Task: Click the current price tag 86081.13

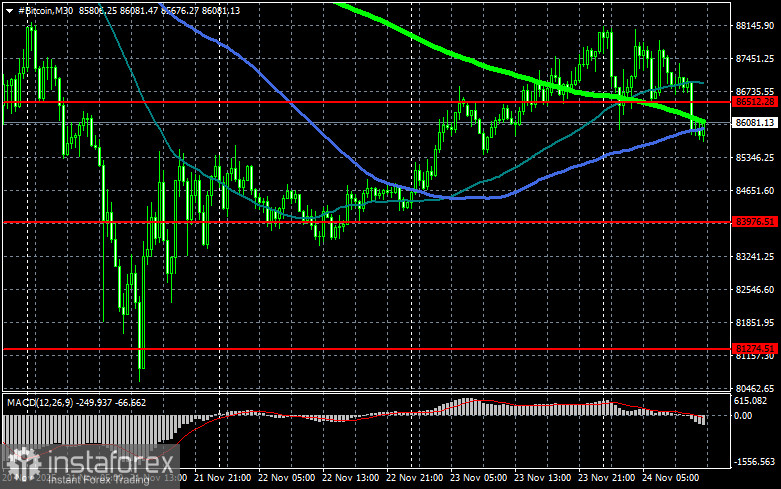Action: (755, 122)
